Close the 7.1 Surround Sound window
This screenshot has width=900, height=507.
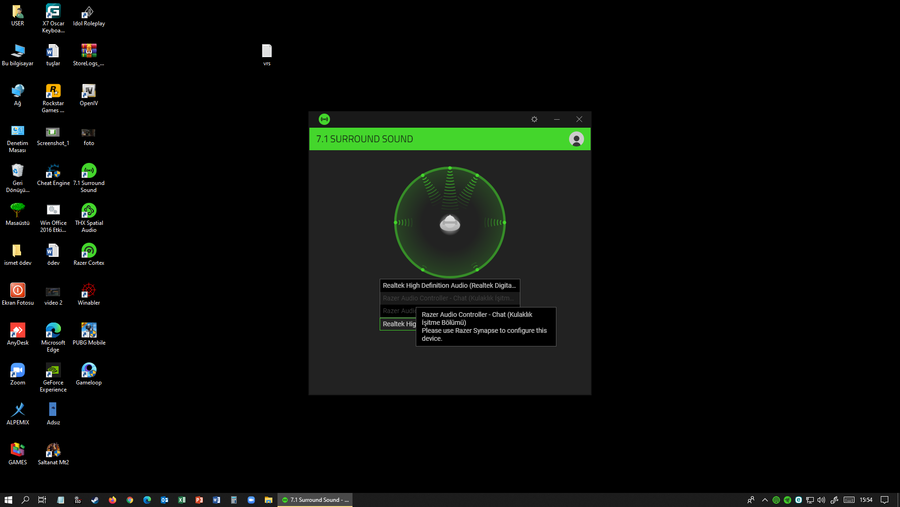tap(579, 119)
